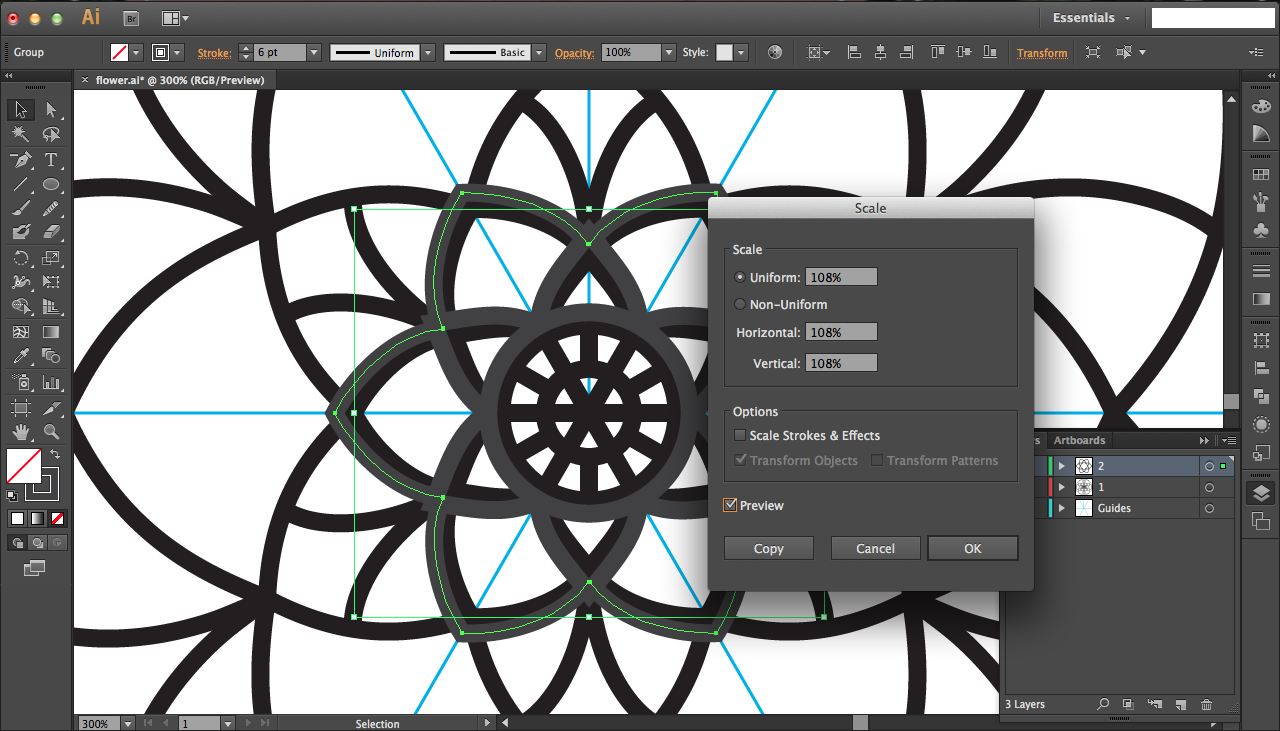Viewport: 1280px width, 731px height.
Task: Choose the Gradient tool
Action: pos(51,332)
